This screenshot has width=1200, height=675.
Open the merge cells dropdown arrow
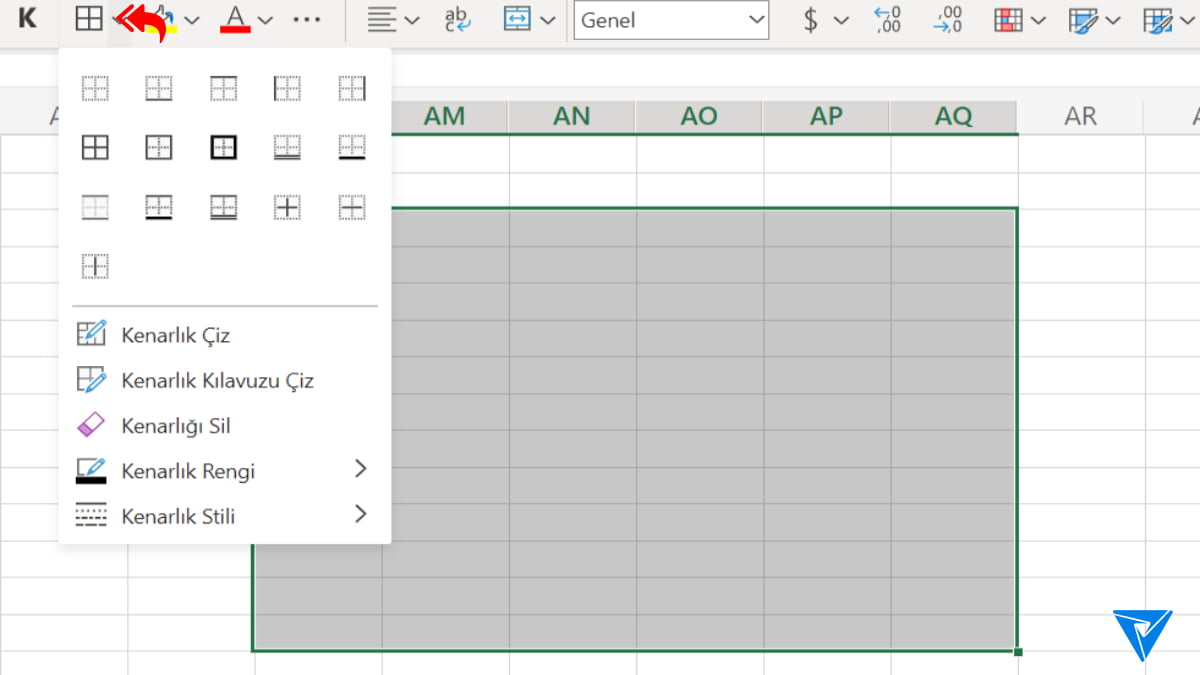(548, 20)
